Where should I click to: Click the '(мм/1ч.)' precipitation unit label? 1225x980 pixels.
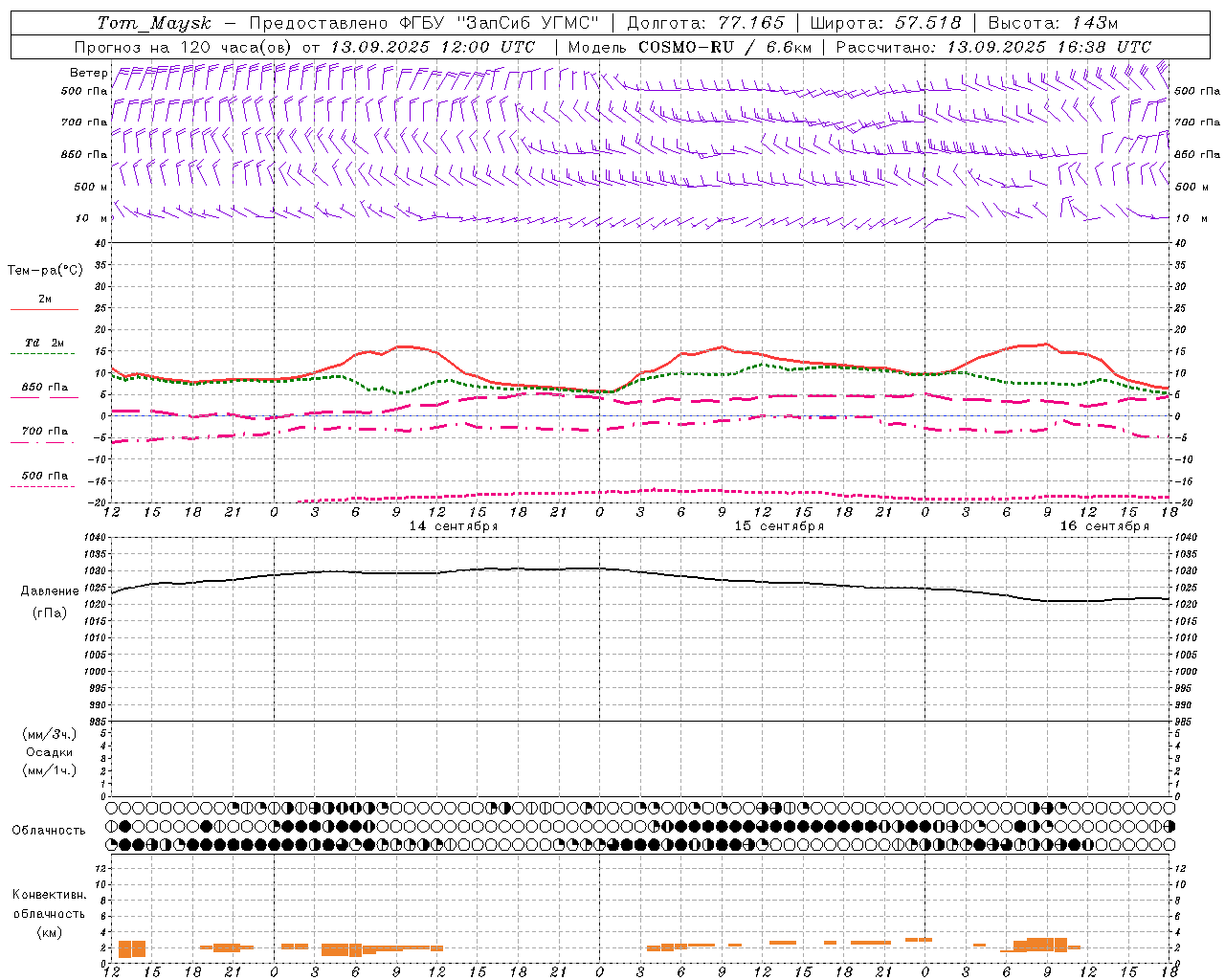tap(50, 771)
